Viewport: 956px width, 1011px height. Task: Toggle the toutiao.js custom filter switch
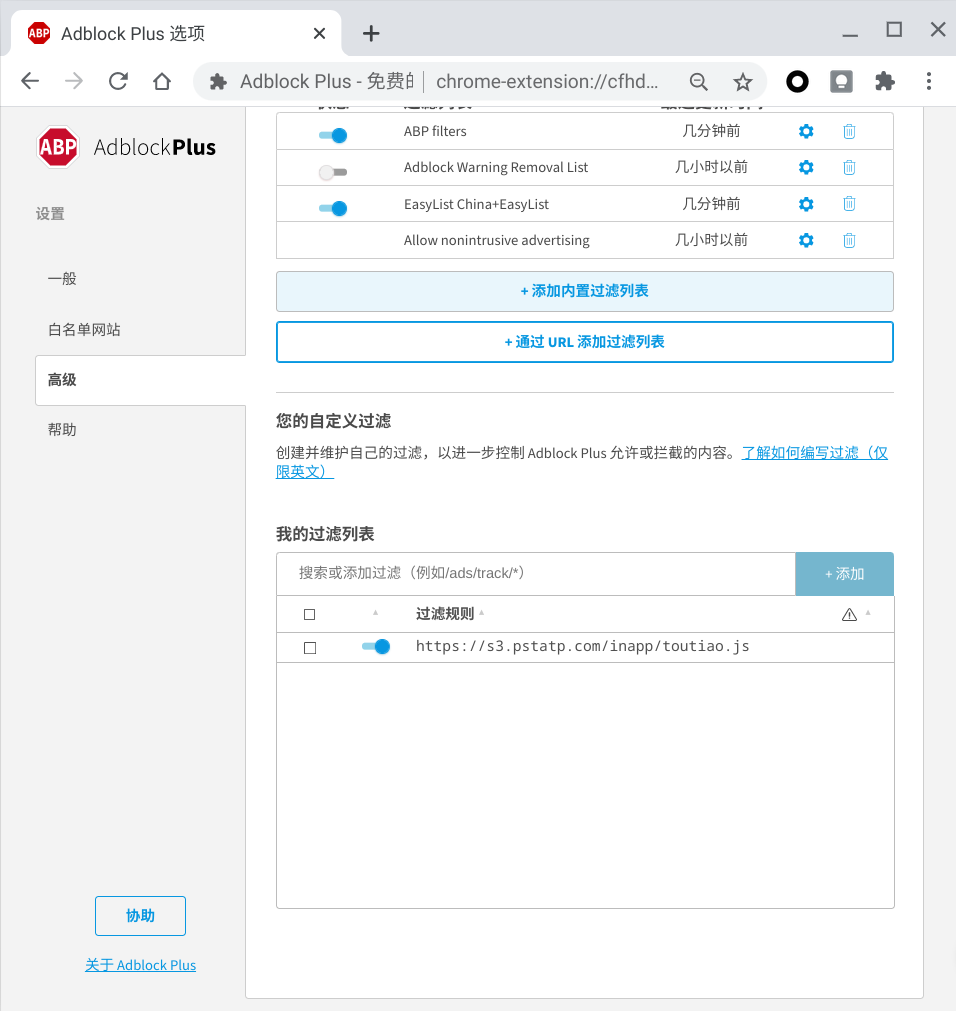click(x=376, y=647)
